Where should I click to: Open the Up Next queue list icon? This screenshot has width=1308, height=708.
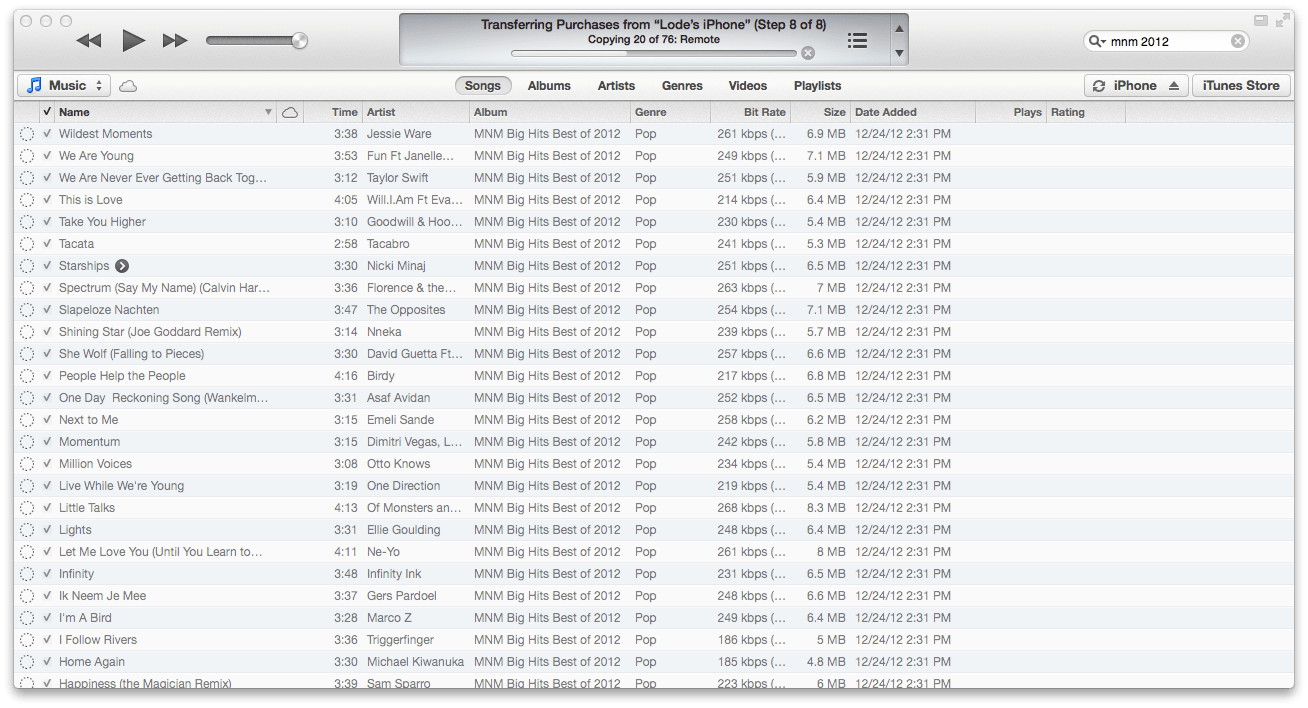tap(857, 40)
